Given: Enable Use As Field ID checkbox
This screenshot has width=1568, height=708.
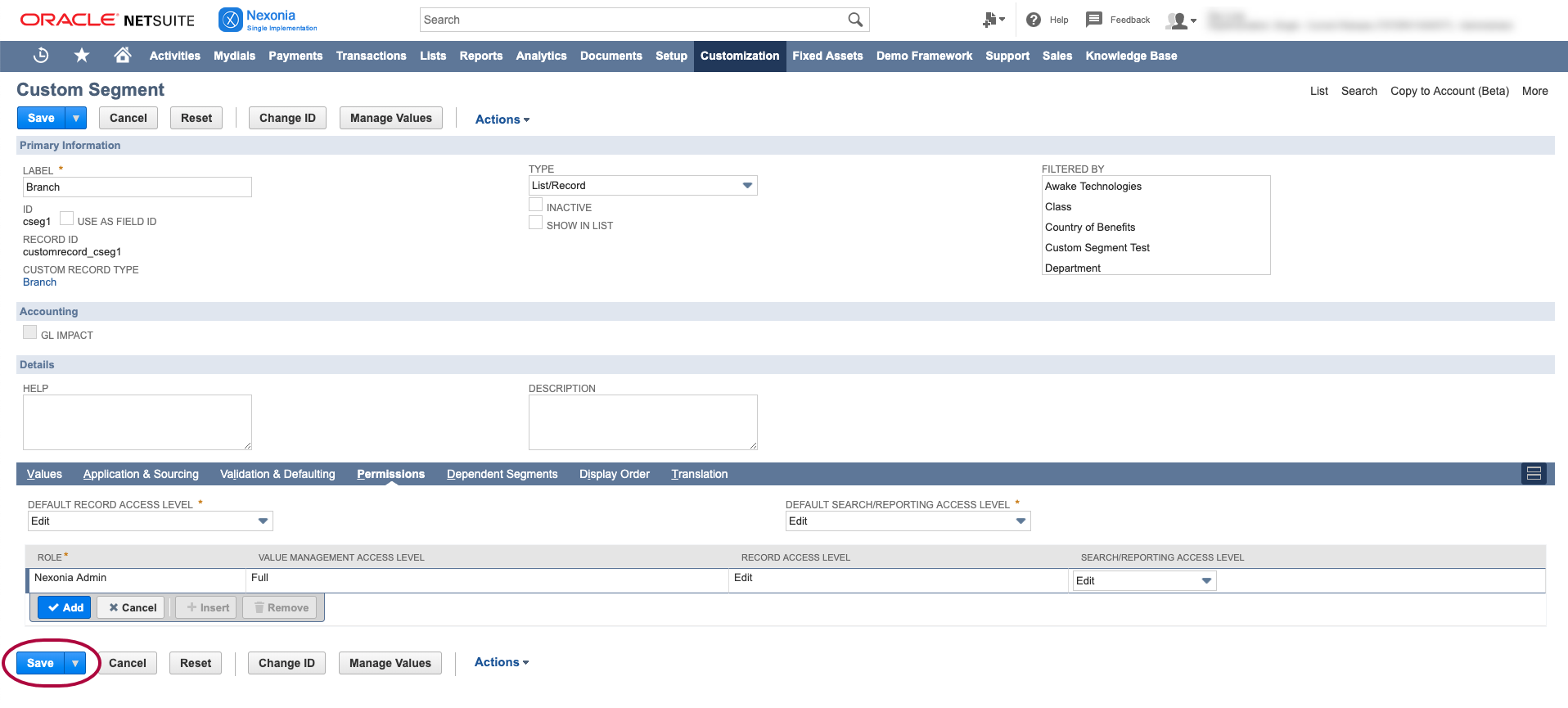Looking at the screenshot, I should pyautogui.click(x=67, y=219).
